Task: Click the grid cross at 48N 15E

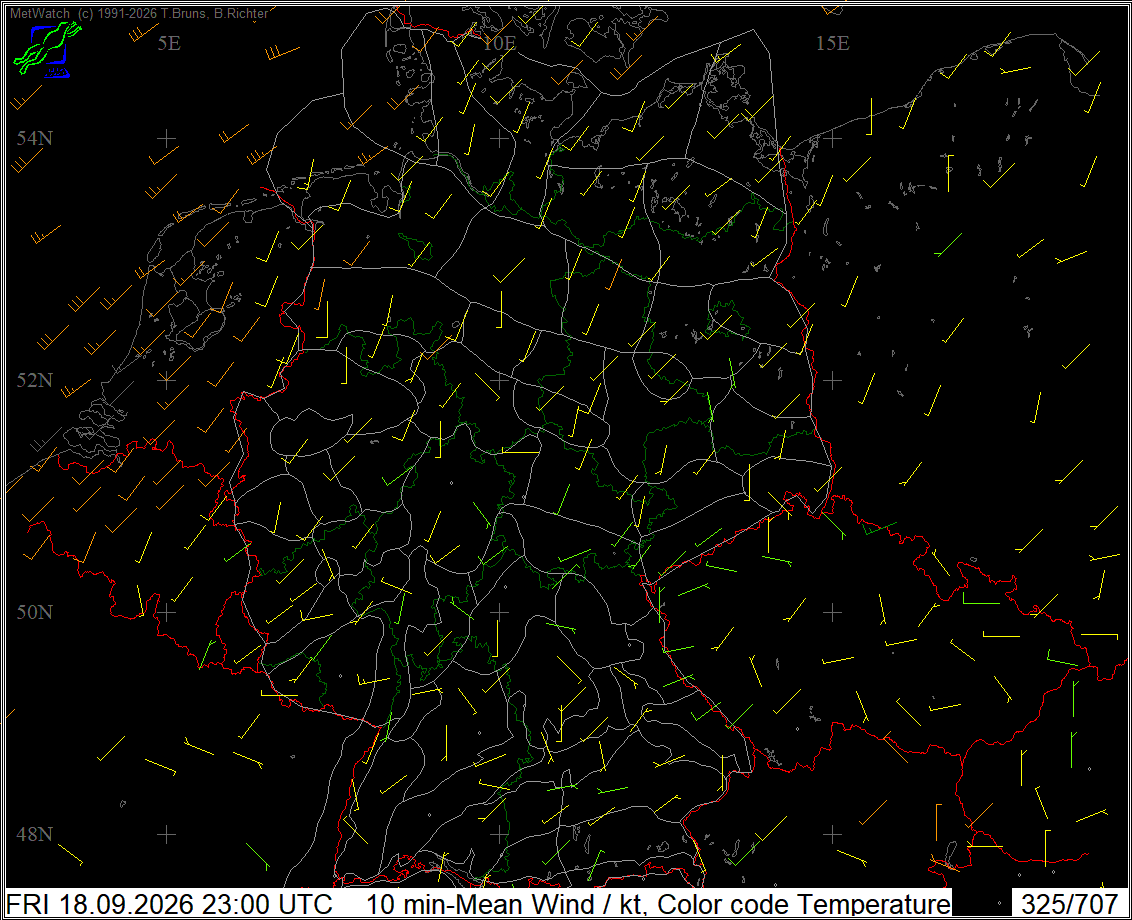Action: tap(832, 834)
